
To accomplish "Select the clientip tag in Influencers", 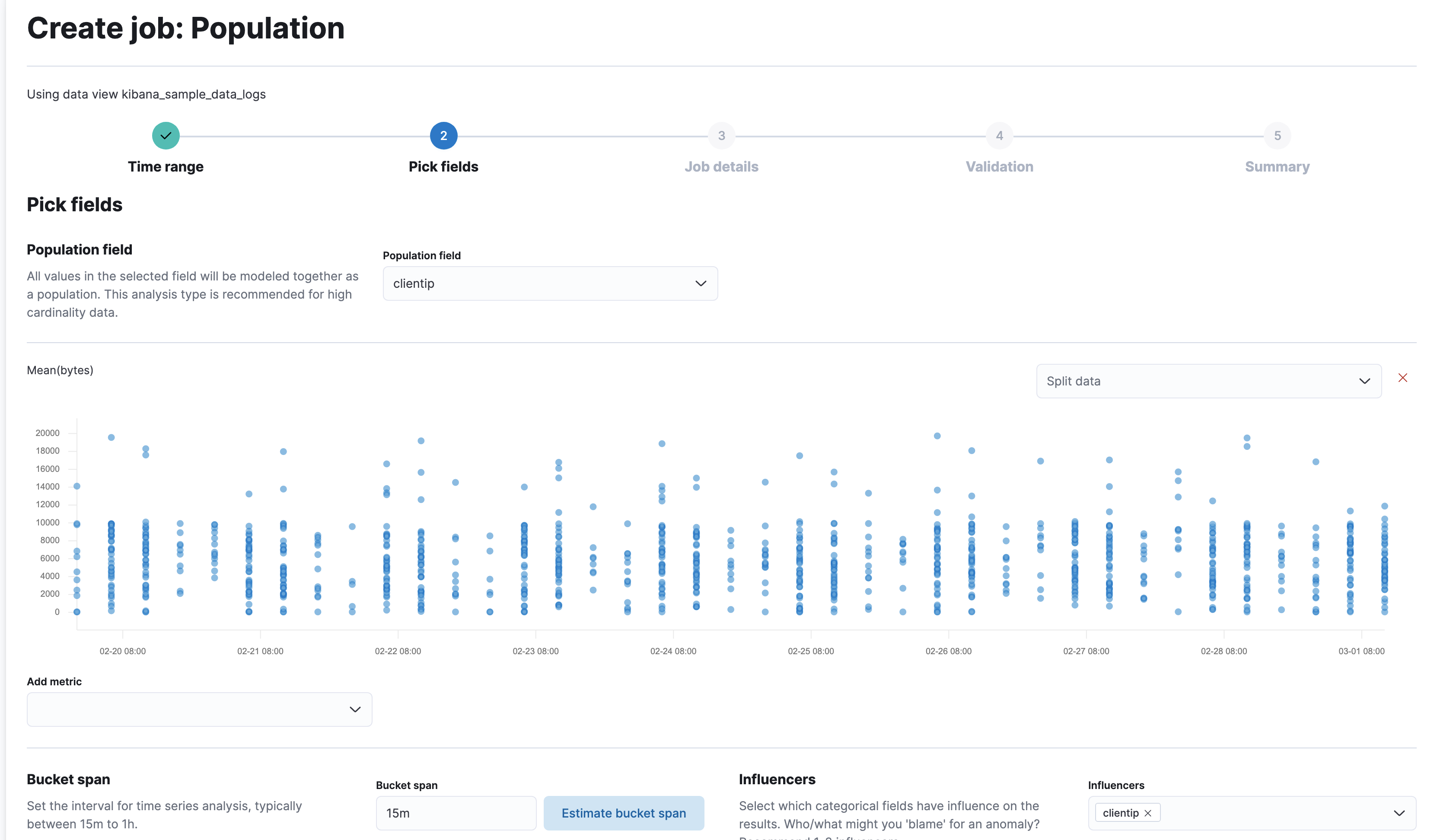I will tap(1121, 813).
